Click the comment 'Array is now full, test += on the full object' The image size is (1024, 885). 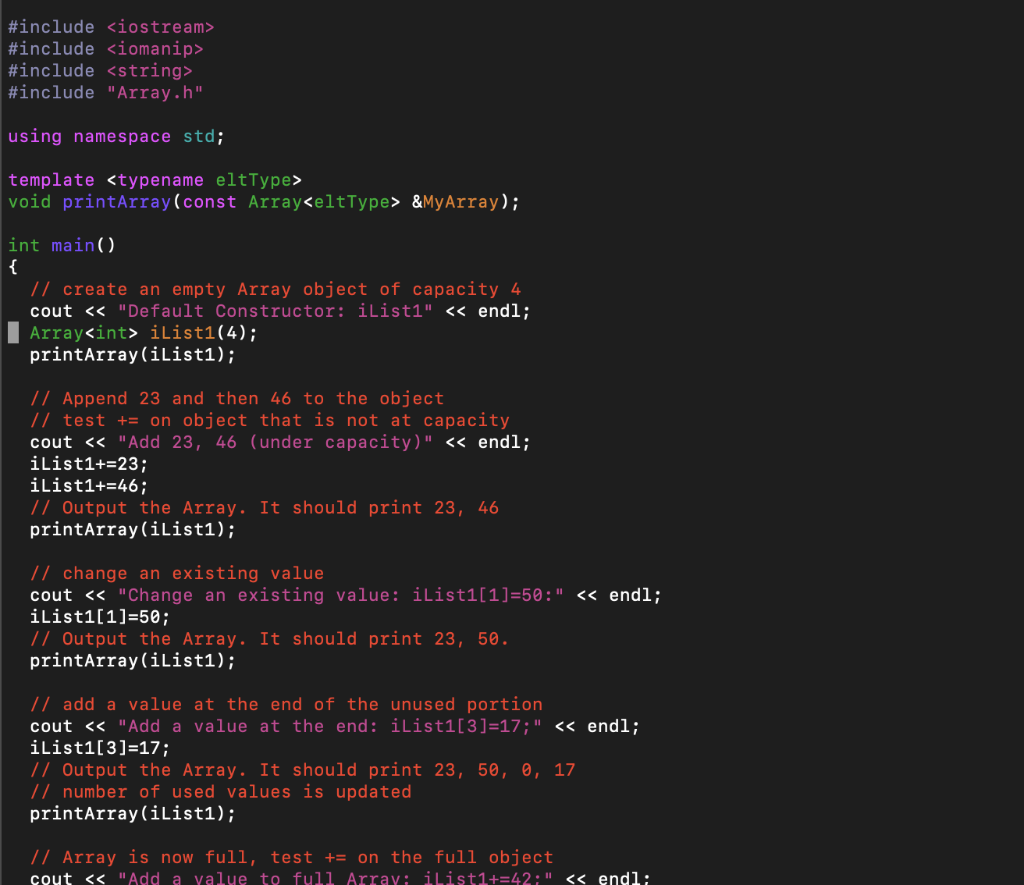click(x=292, y=858)
